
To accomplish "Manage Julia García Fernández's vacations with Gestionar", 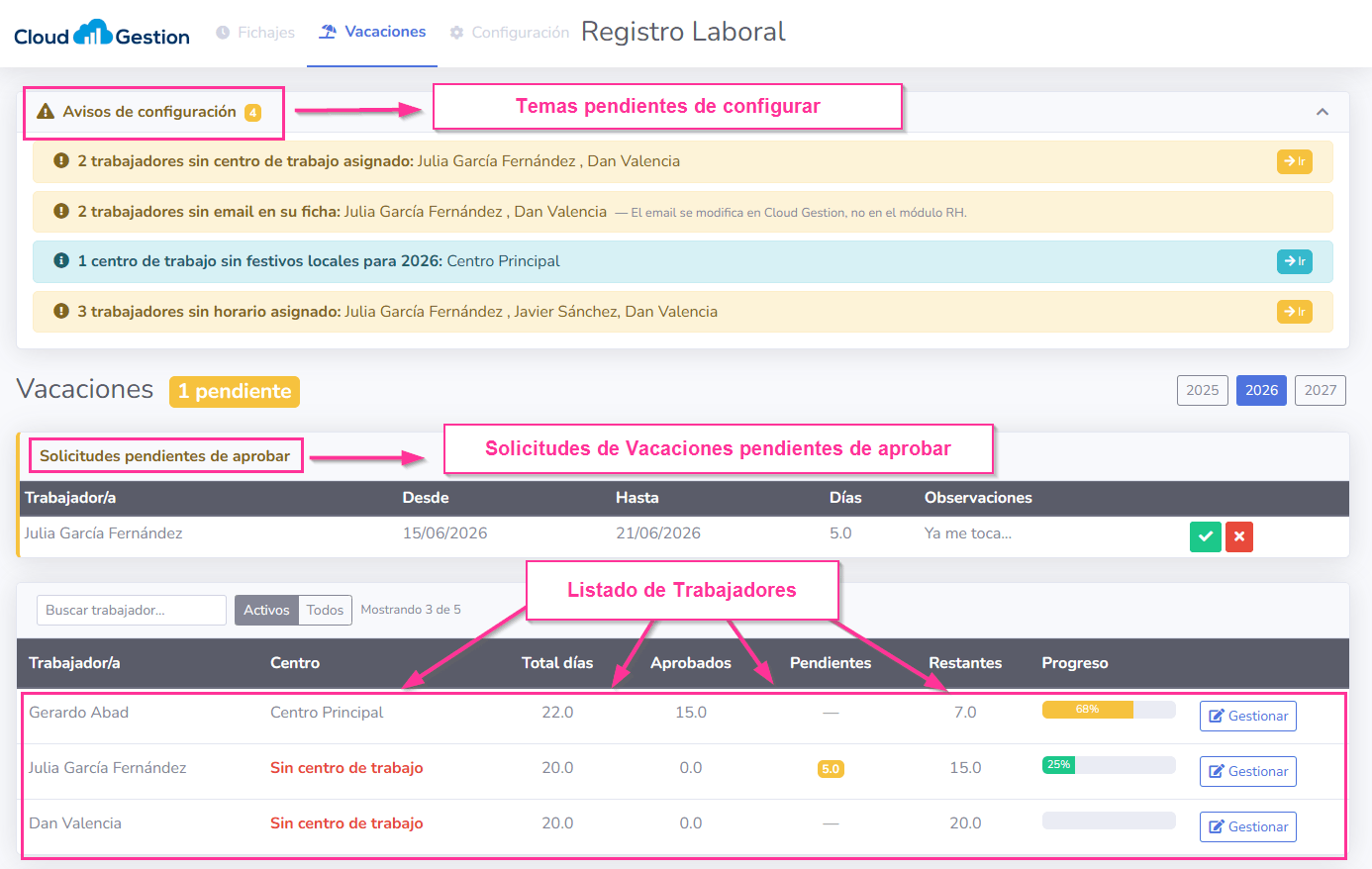I will (x=1248, y=771).
